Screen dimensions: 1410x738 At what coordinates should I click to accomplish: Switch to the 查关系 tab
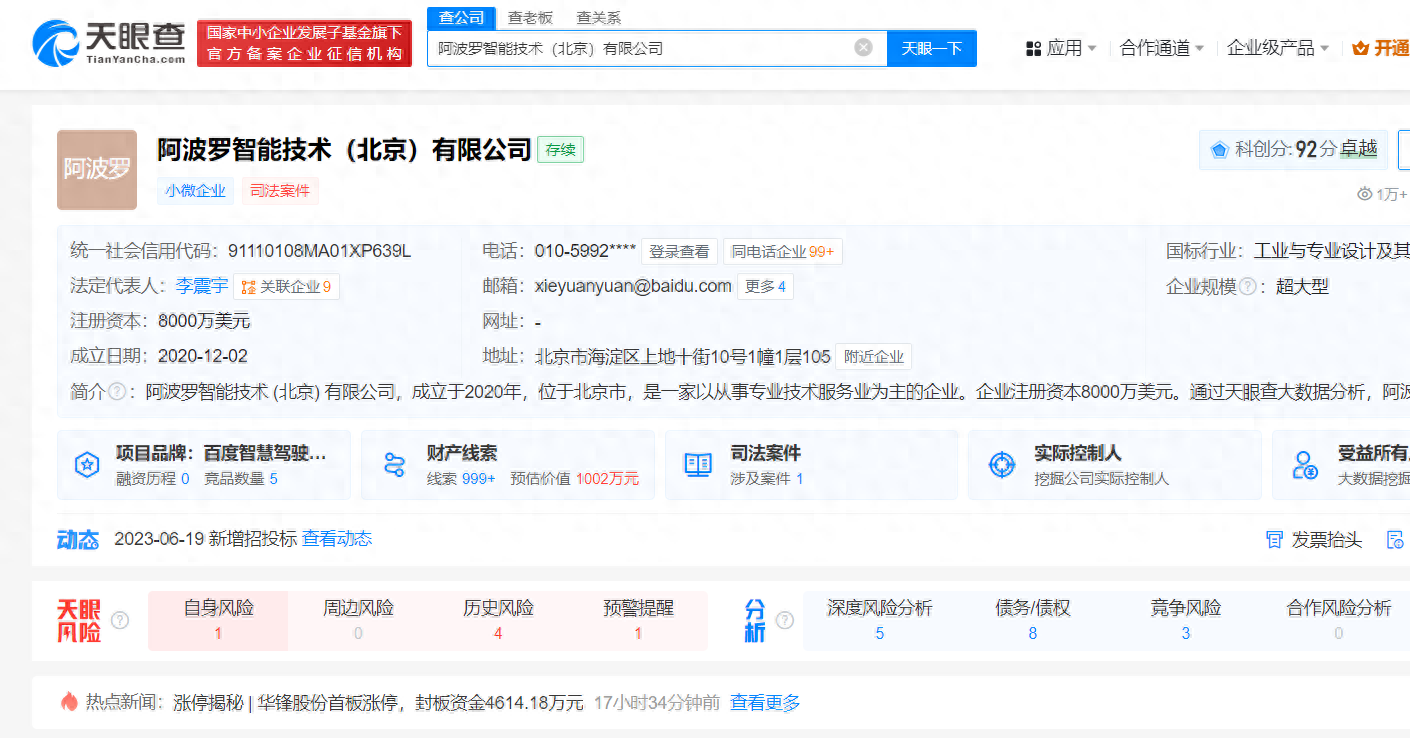pos(598,18)
